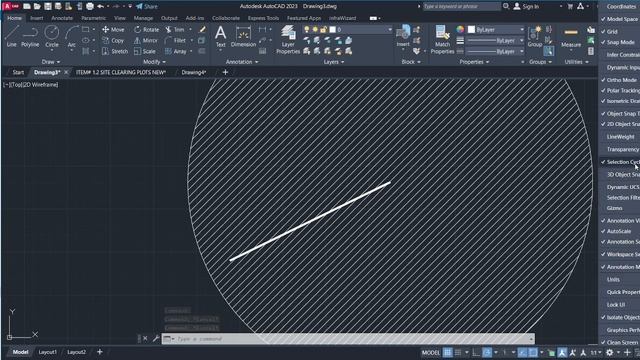Open the View ribbon tab
This screenshot has height=360, width=640.
[x=120, y=18]
